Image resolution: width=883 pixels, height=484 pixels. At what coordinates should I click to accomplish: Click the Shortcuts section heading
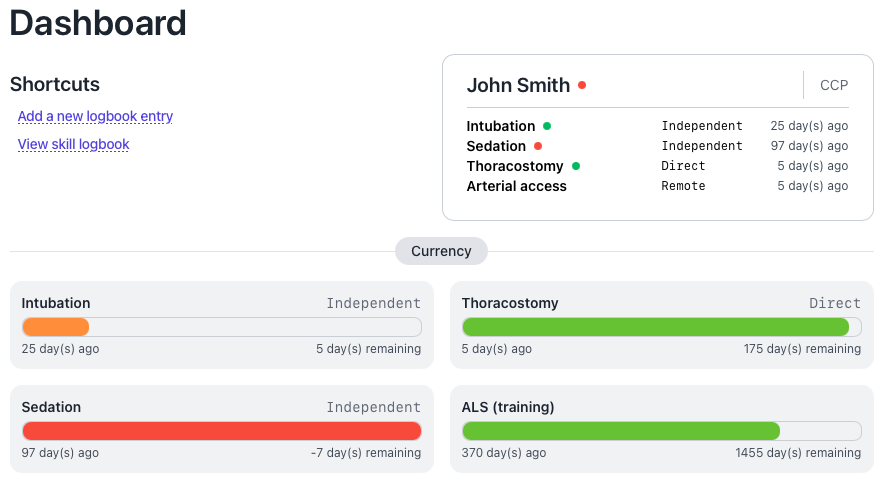point(55,85)
